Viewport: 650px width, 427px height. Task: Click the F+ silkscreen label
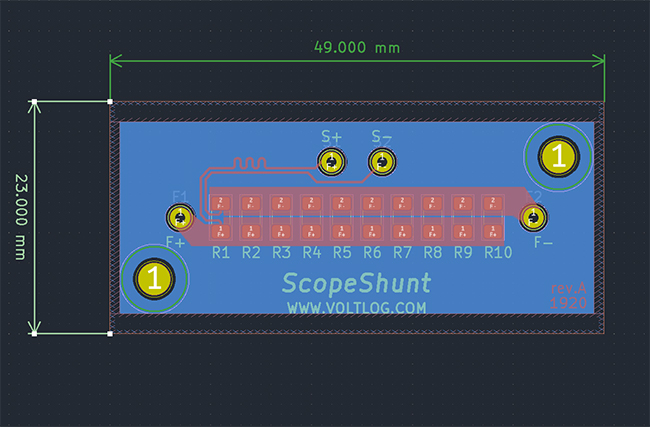coord(175,242)
